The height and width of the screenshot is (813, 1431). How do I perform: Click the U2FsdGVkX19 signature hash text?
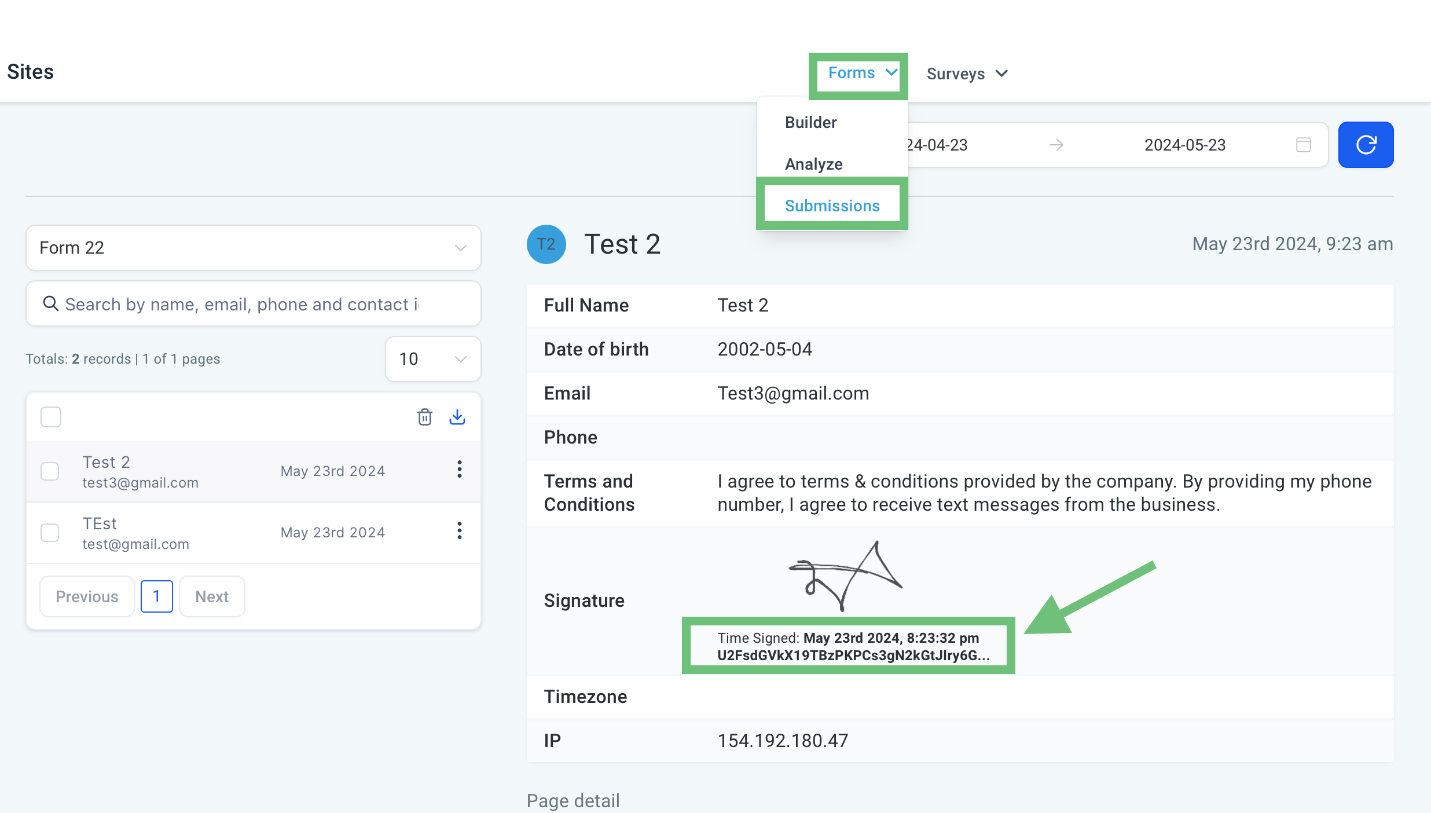click(853, 656)
